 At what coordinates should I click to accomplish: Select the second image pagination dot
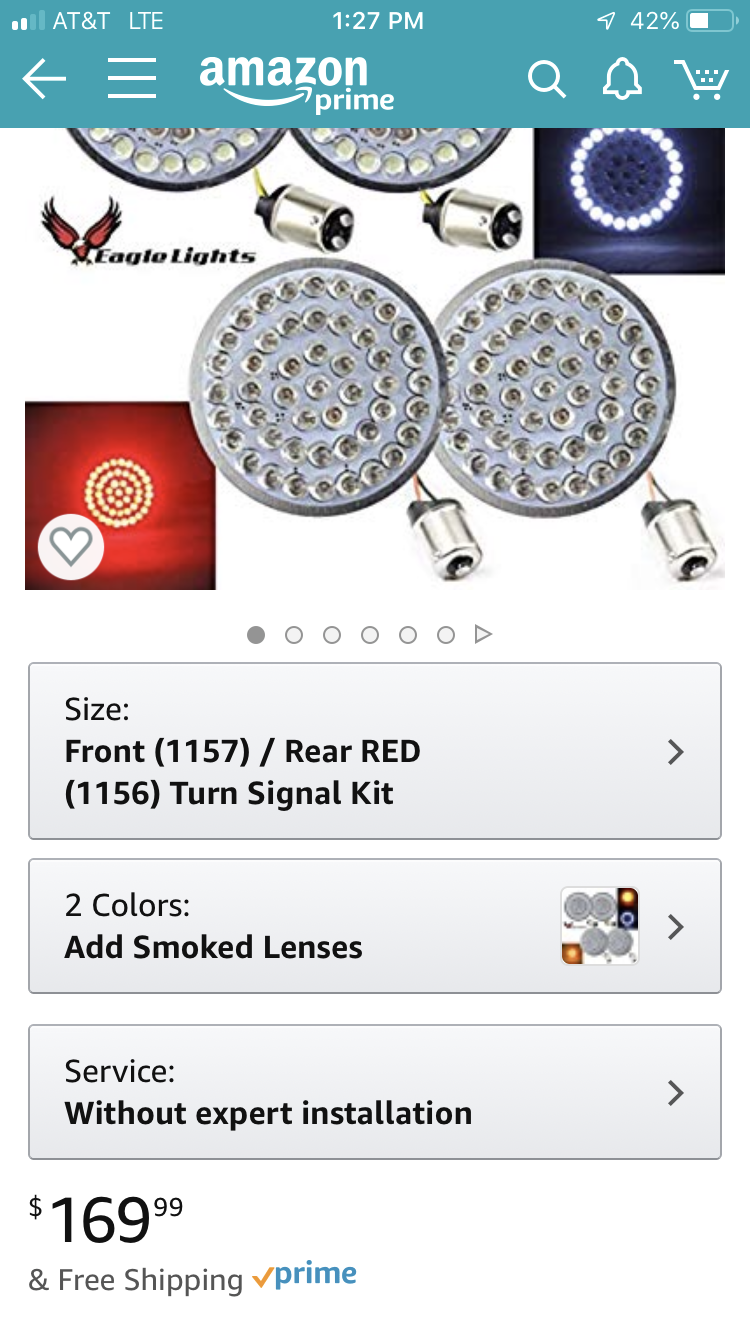tap(294, 635)
